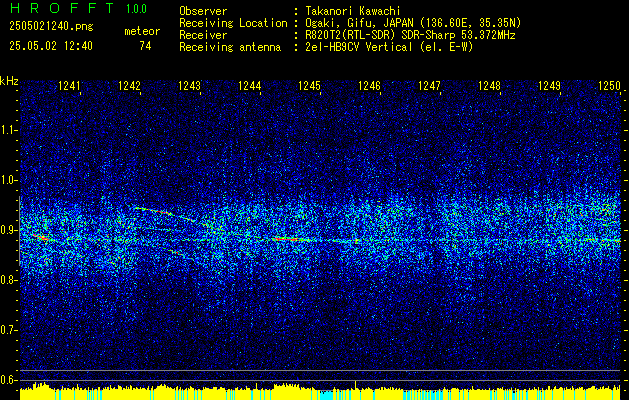Click the date 25.05.02 12:40

pos(51,46)
